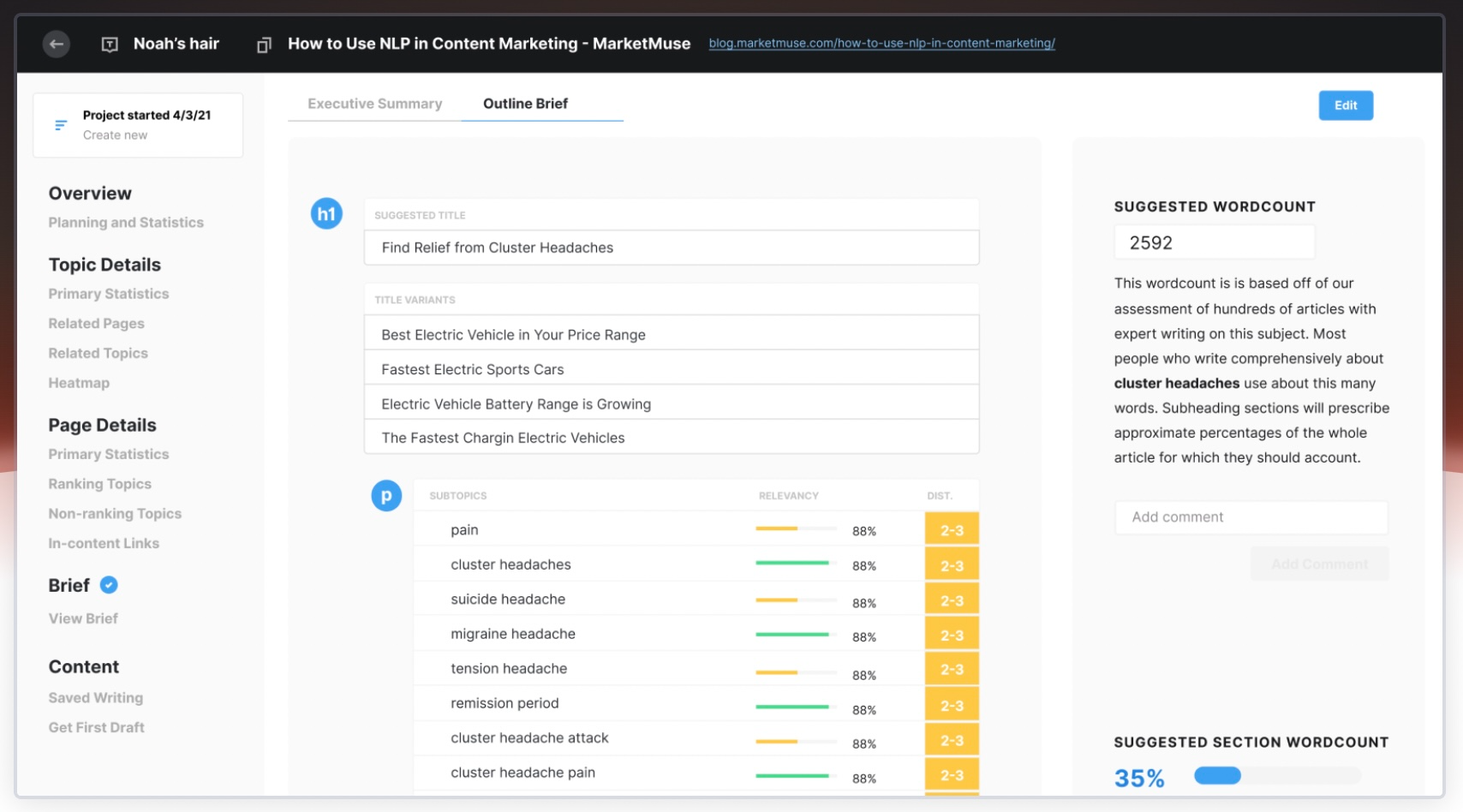Click the remission period subtopic

click(x=505, y=703)
